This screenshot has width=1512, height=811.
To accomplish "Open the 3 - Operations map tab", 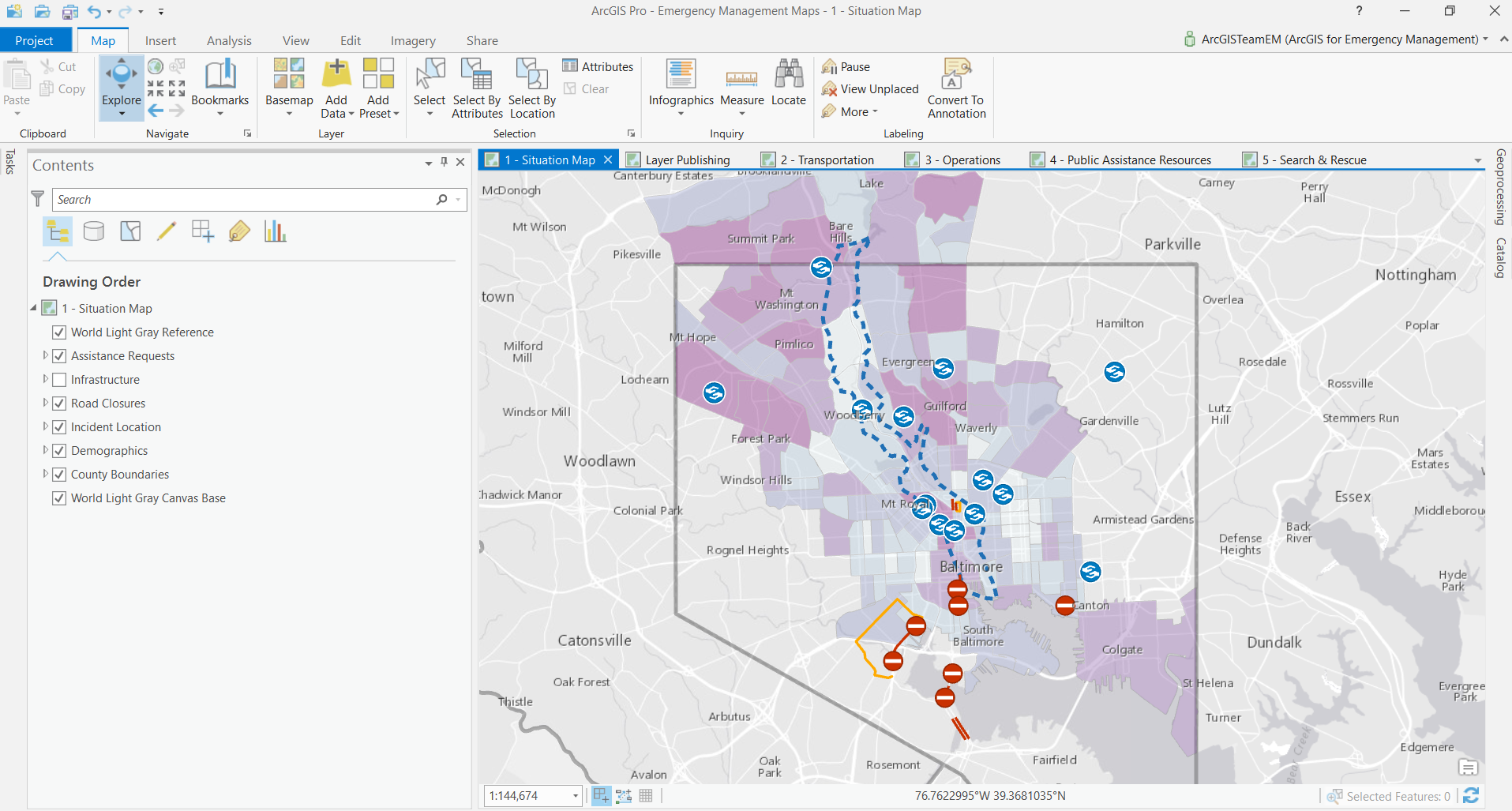I will tap(953, 160).
